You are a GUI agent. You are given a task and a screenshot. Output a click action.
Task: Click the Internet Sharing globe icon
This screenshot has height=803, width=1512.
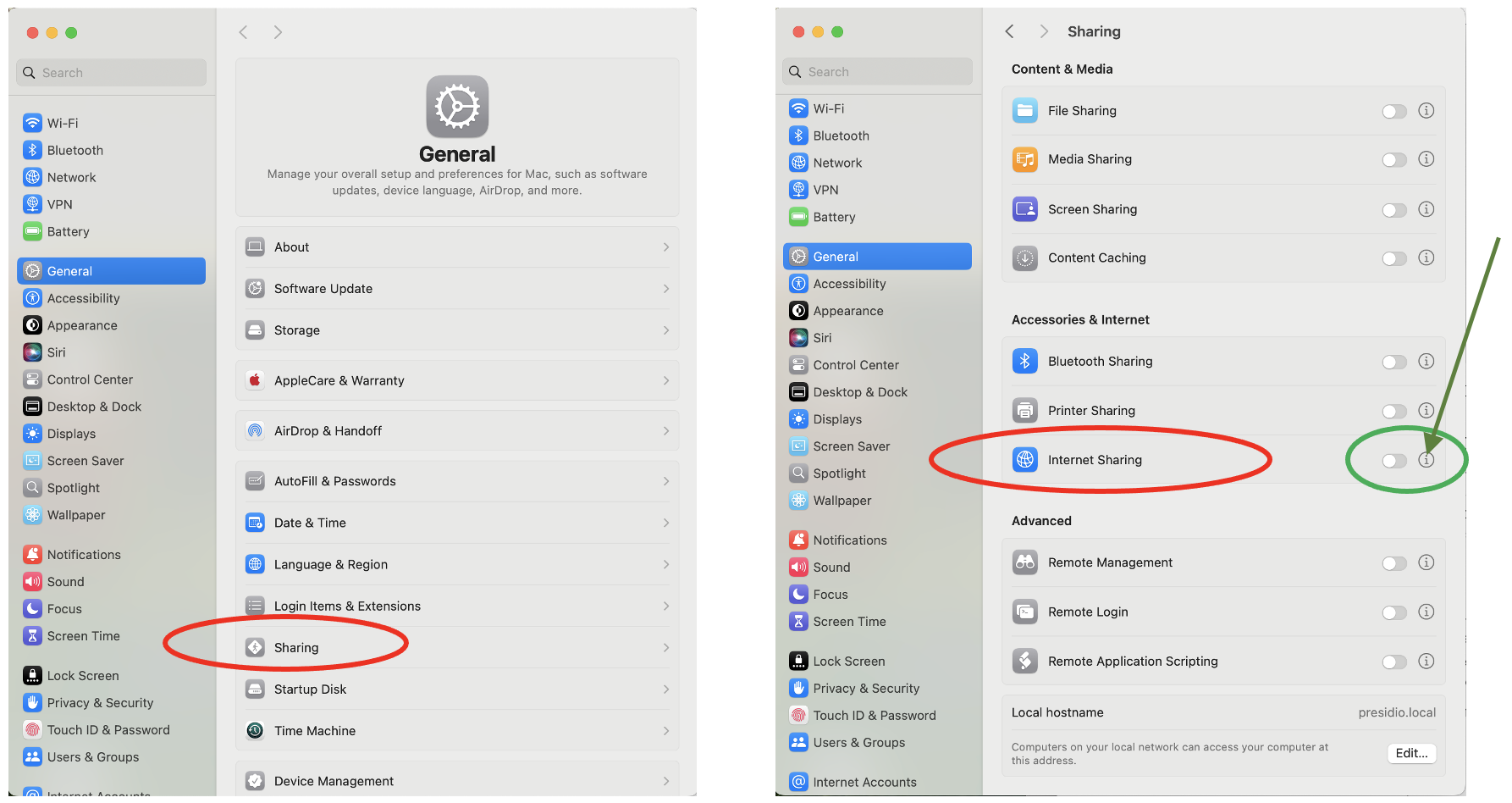1025,460
